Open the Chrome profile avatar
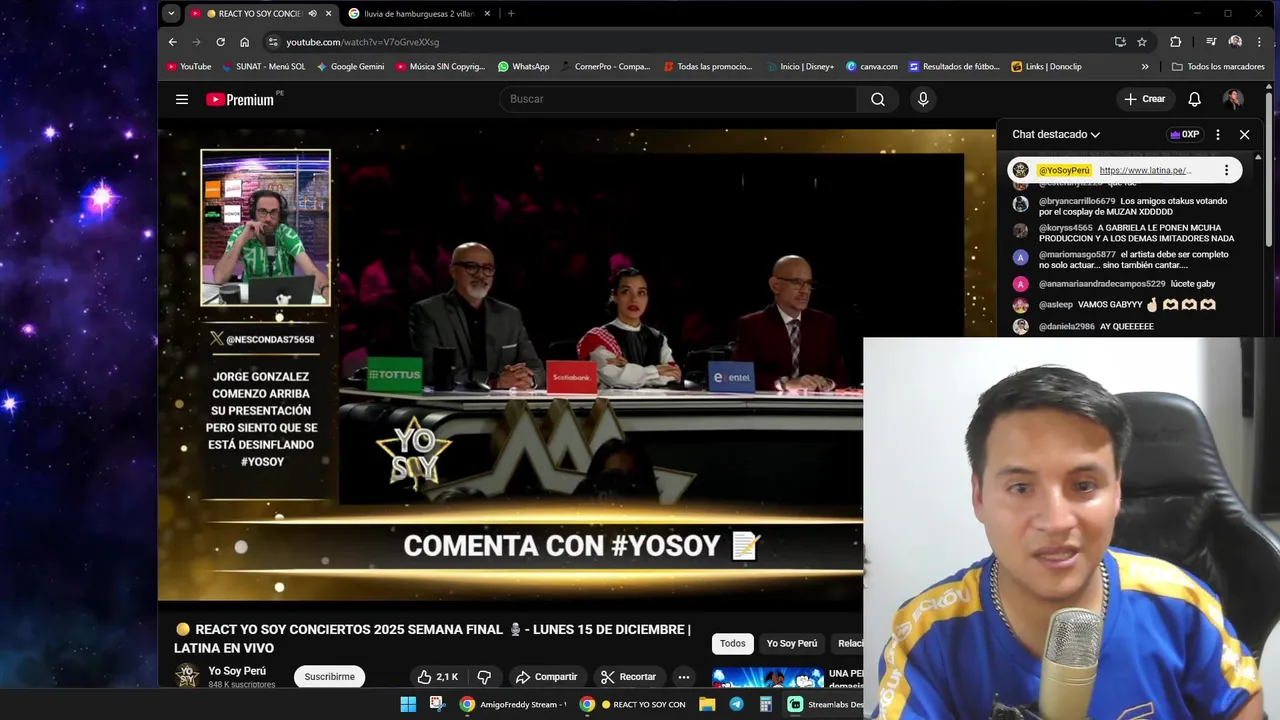 pyautogui.click(x=1235, y=42)
